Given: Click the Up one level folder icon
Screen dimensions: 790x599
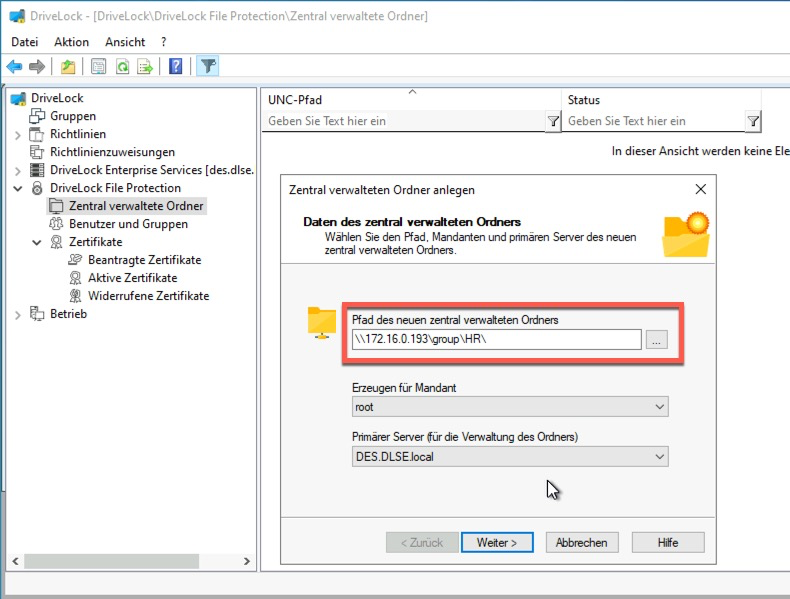Looking at the screenshot, I should pos(68,66).
